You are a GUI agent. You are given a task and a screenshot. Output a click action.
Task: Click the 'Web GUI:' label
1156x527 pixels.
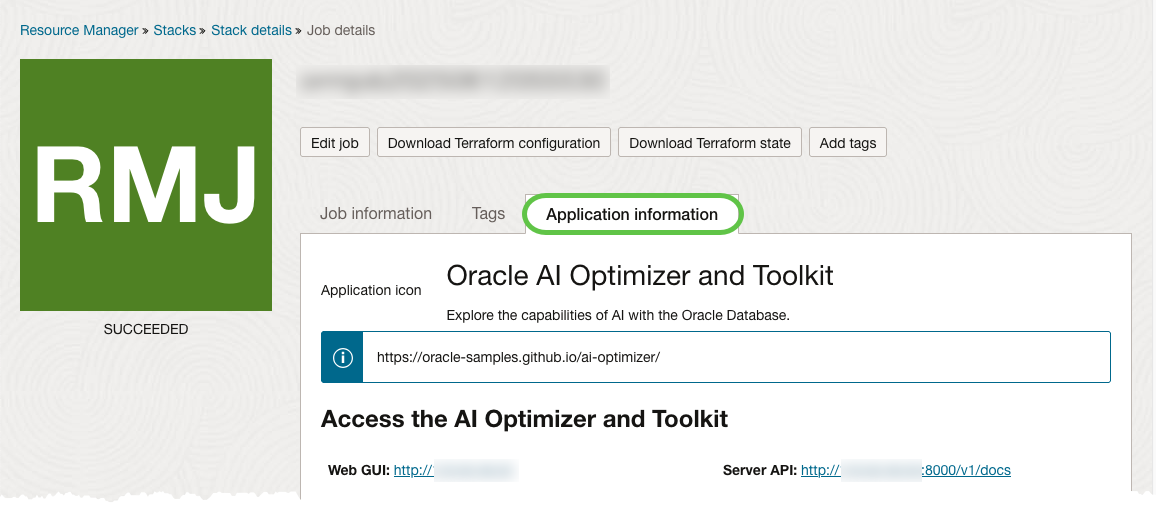click(x=359, y=470)
